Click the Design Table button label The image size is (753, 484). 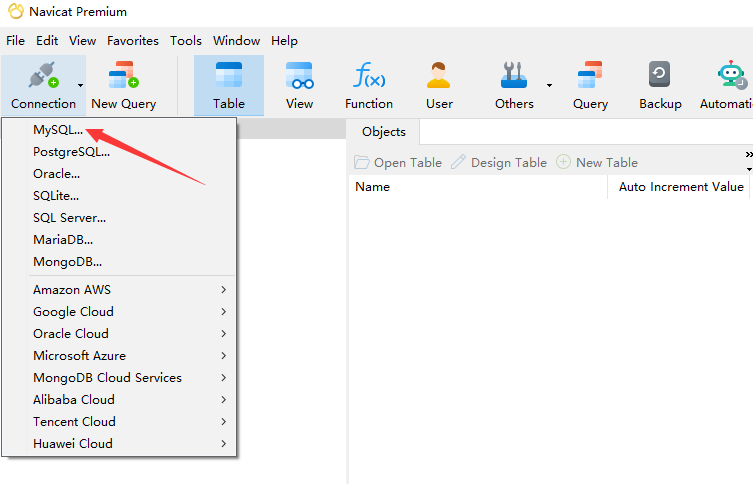coord(509,163)
